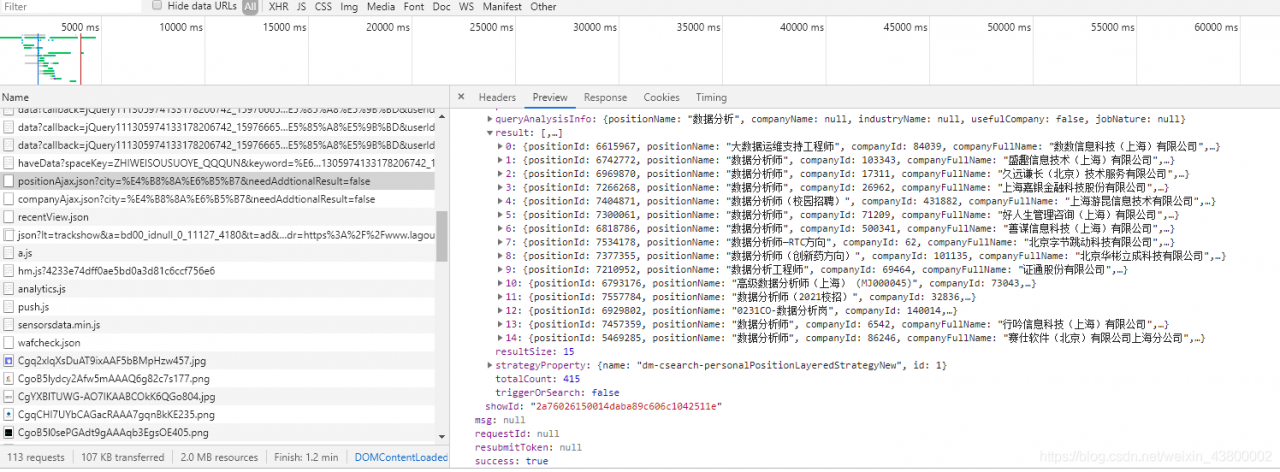Click the 2.0 MB resources status text
Viewport: 1280px width, 472px height.
(x=219, y=457)
